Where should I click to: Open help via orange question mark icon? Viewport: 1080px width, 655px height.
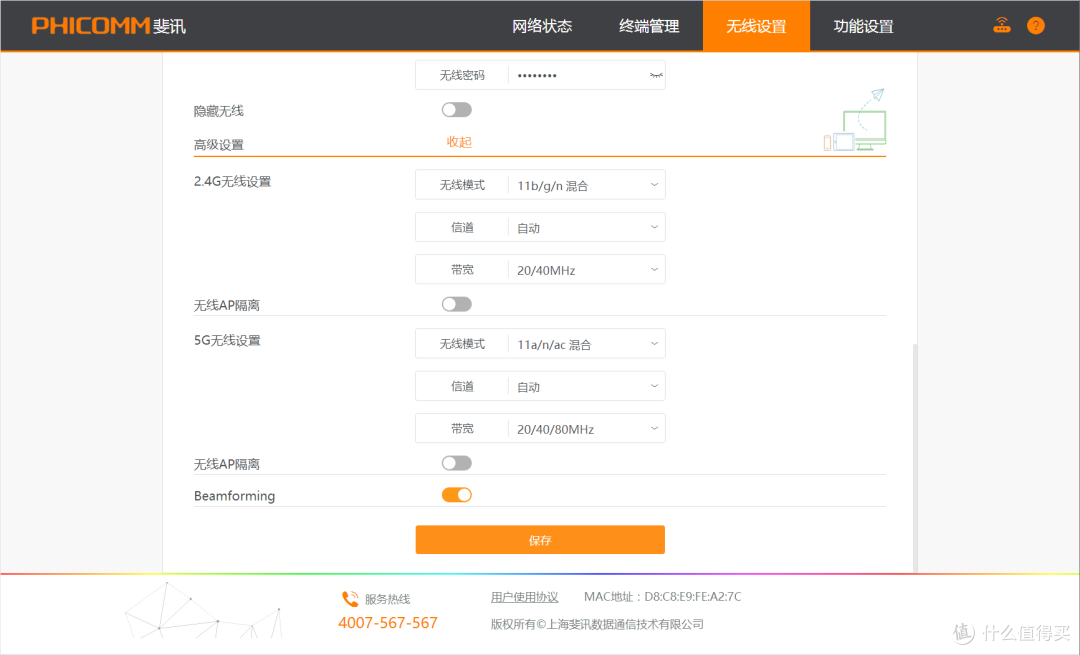[1035, 25]
